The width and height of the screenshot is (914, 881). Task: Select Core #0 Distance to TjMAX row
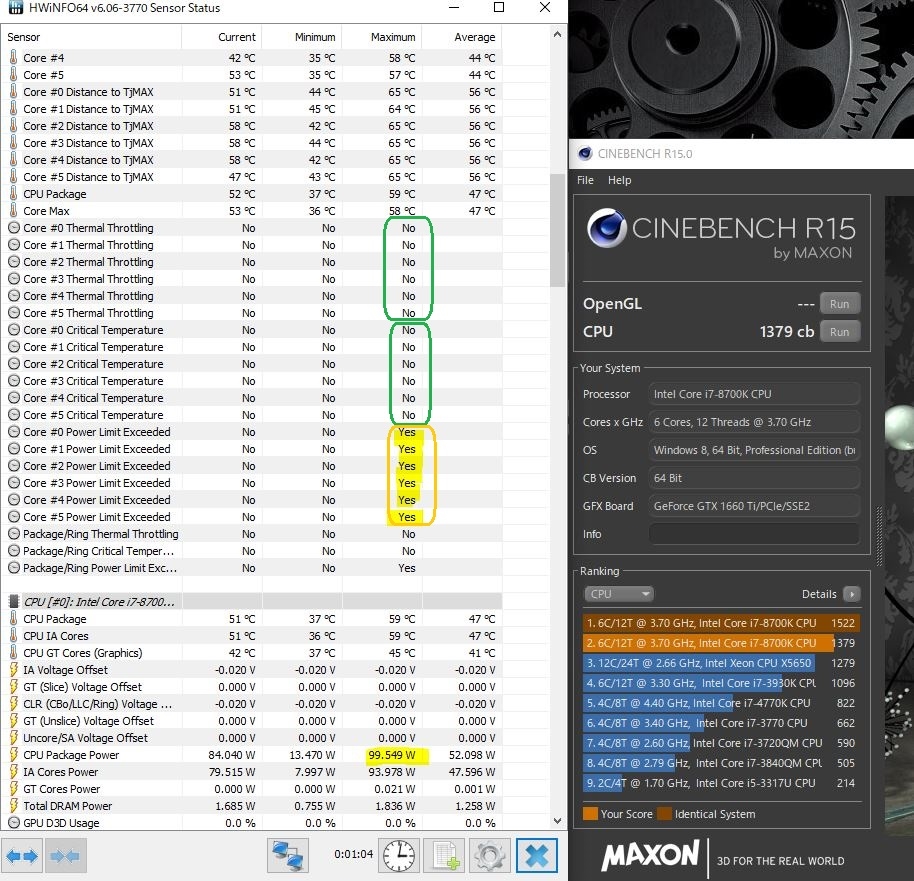coord(251,92)
